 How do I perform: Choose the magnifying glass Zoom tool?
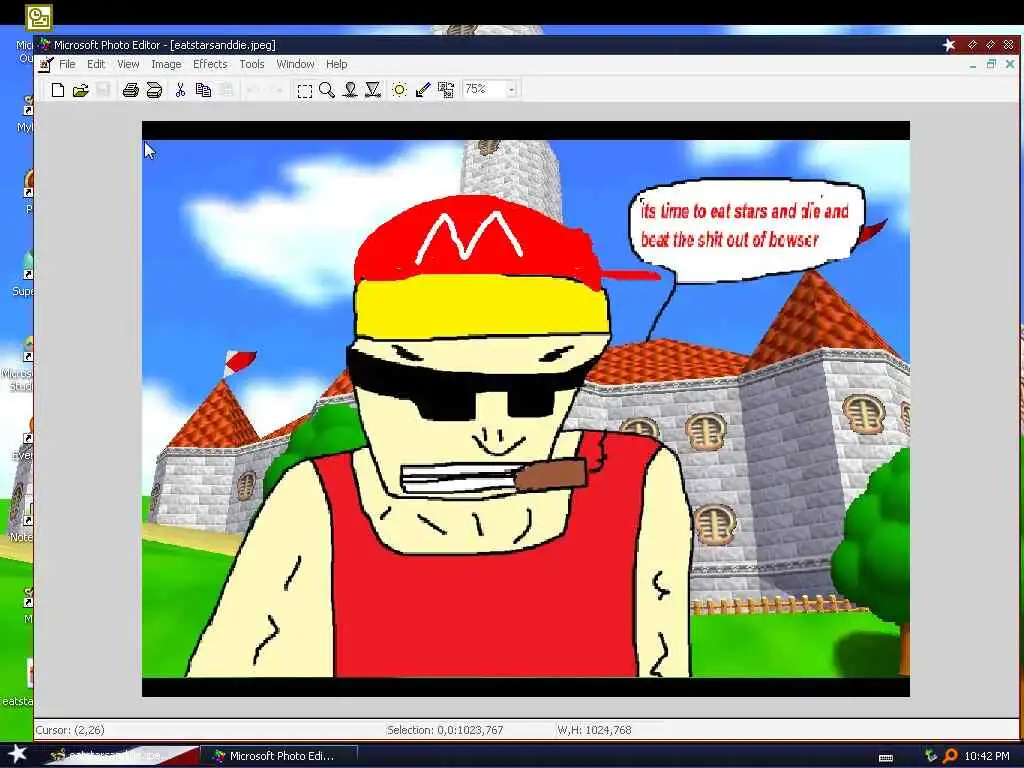327,90
